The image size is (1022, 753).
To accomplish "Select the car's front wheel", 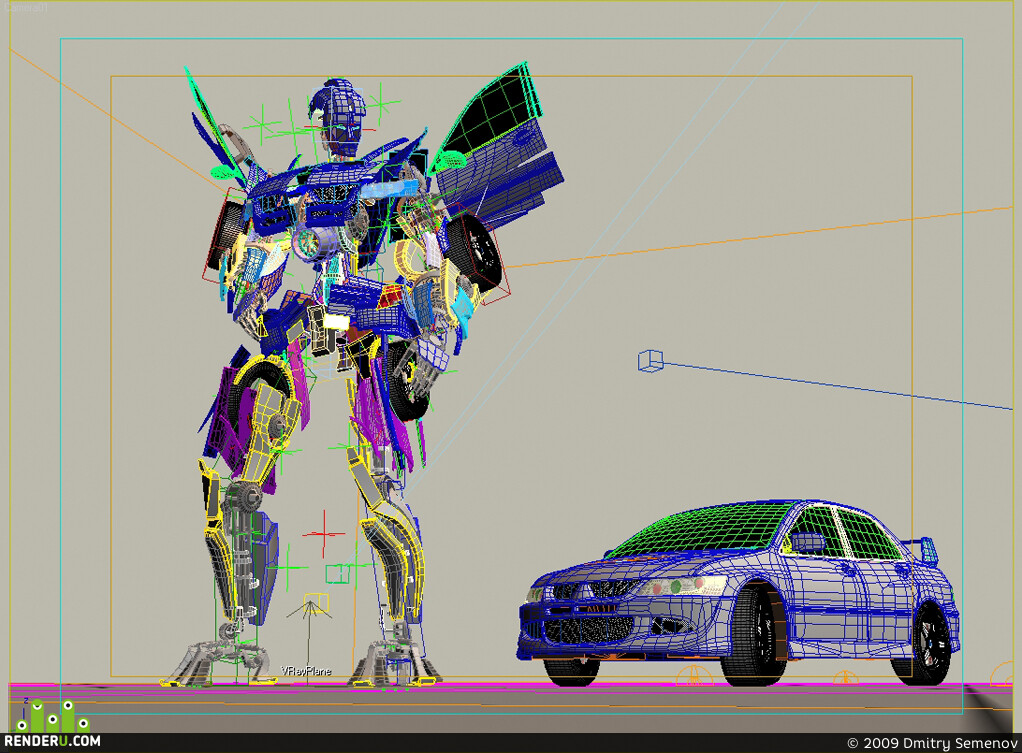I will tap(754, 636).
